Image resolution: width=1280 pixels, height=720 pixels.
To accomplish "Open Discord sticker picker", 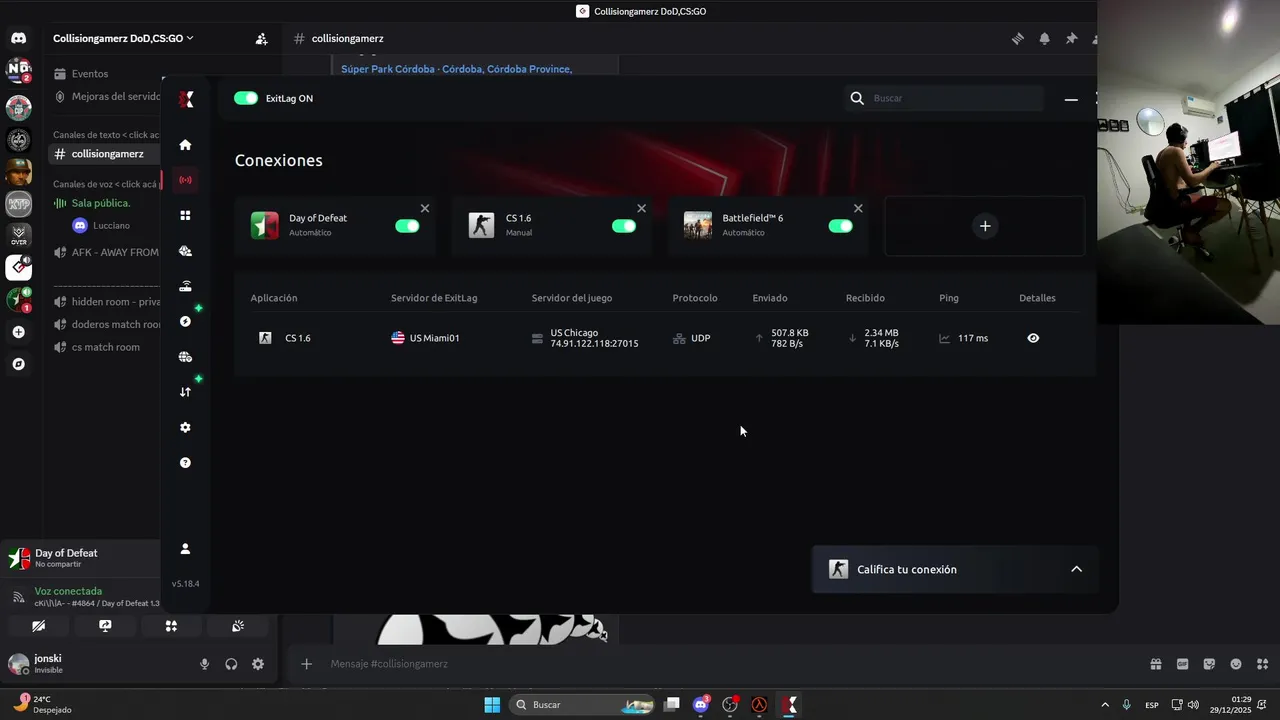I will 1209,664.
